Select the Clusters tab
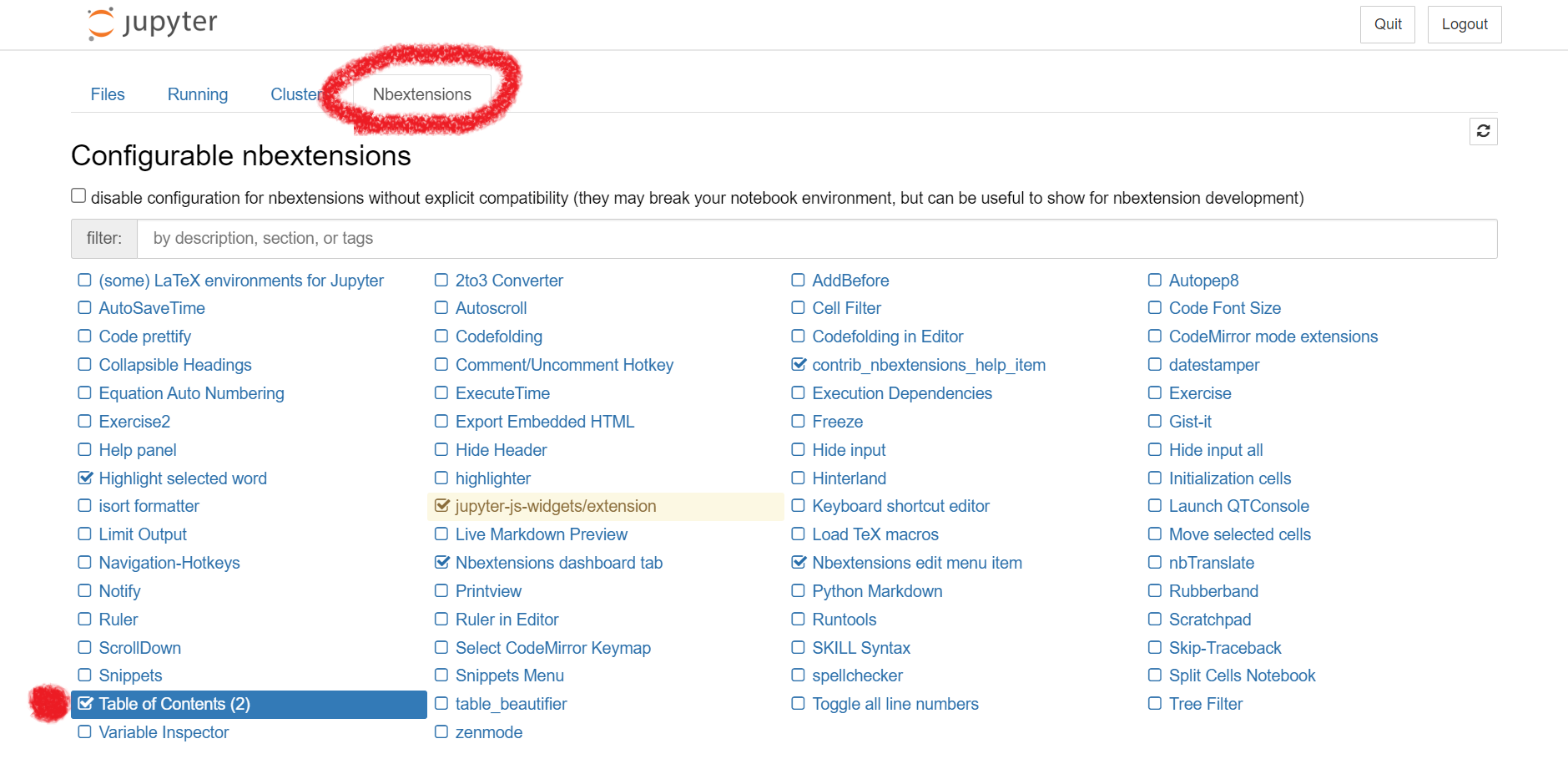 (x=298, y=94)
